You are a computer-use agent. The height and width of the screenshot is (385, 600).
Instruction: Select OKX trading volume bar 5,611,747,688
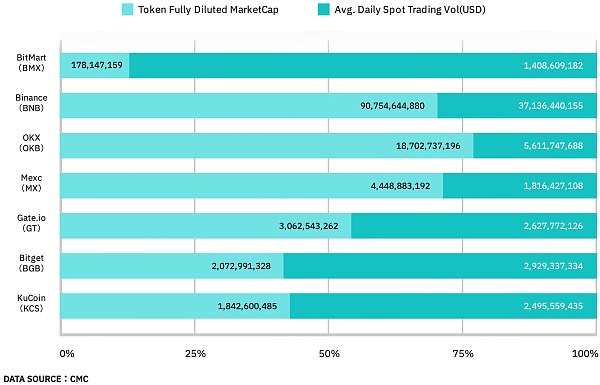[x=535, y=146]
